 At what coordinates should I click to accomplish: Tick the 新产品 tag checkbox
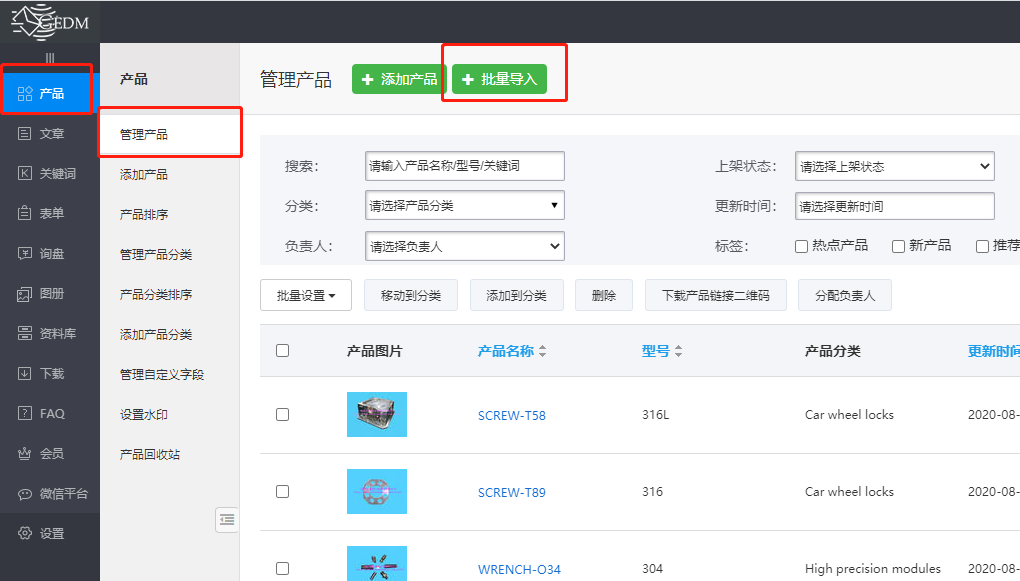[x=898, y=246]
